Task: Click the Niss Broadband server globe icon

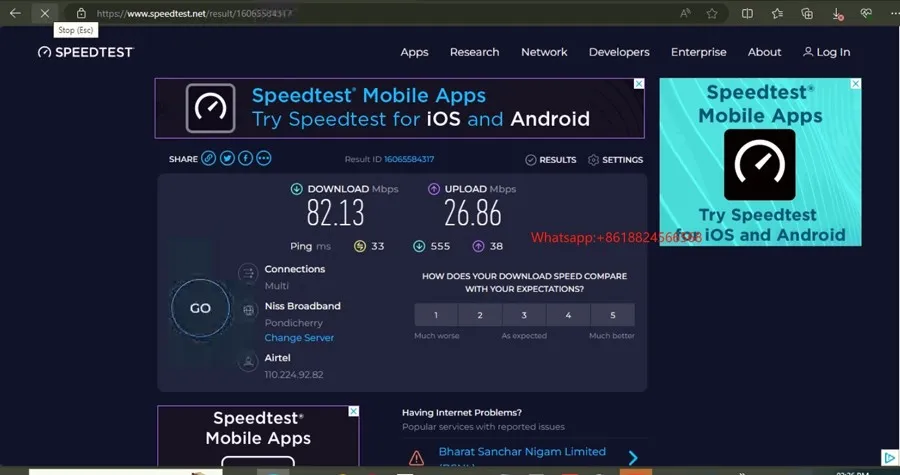Action: coord(249,310)
